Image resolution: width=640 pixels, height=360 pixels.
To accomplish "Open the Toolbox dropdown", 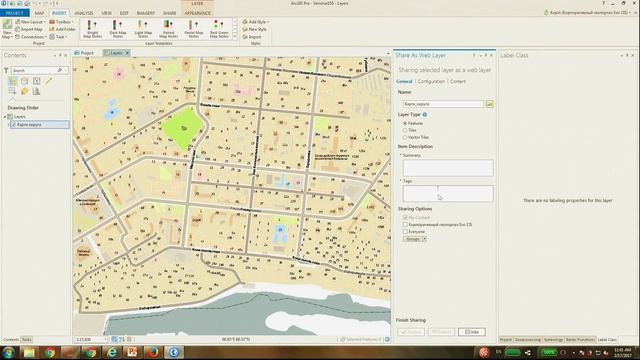I will [x=61, y=22].
